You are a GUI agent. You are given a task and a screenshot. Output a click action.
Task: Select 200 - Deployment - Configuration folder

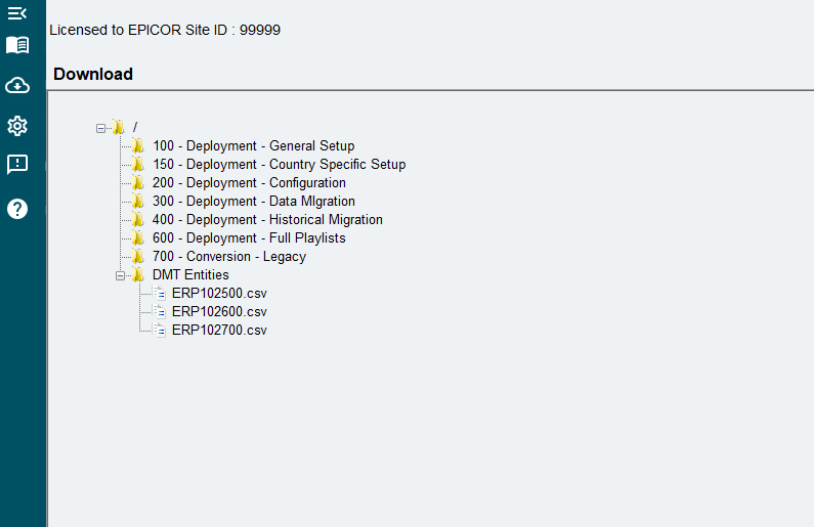click(249, 183)
